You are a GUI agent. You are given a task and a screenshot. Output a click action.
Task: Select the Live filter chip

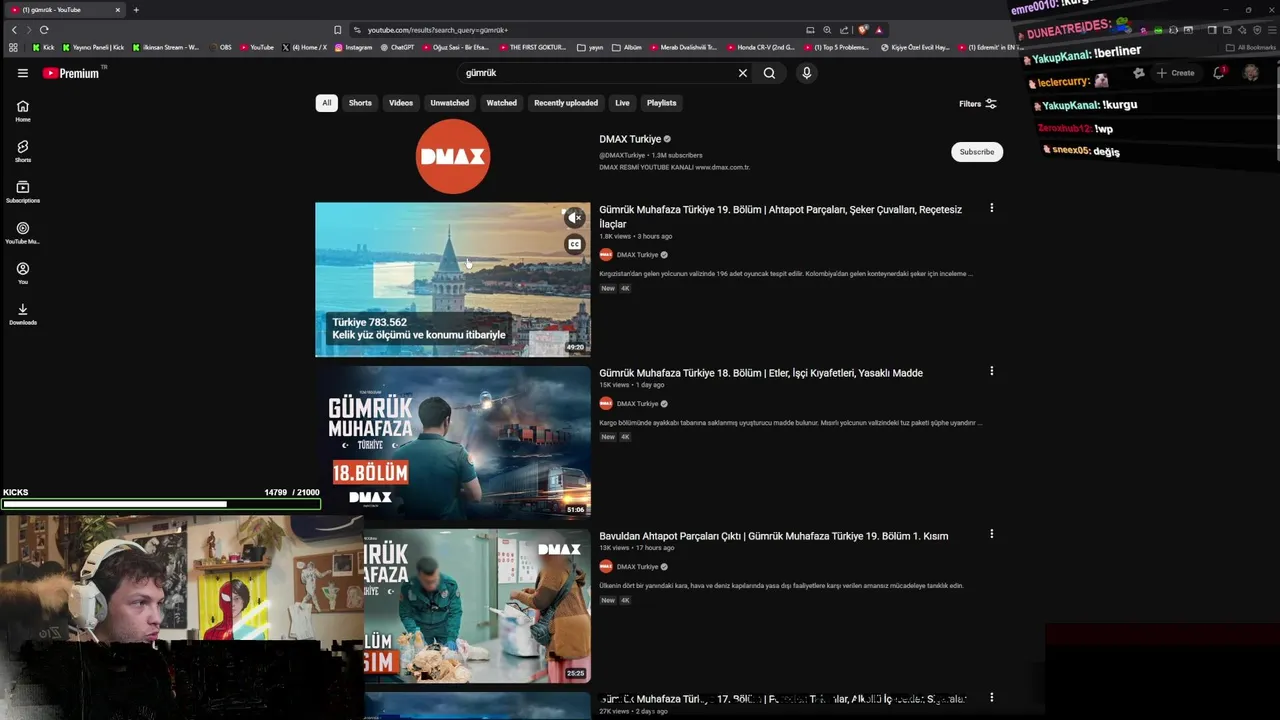point(622,103)
